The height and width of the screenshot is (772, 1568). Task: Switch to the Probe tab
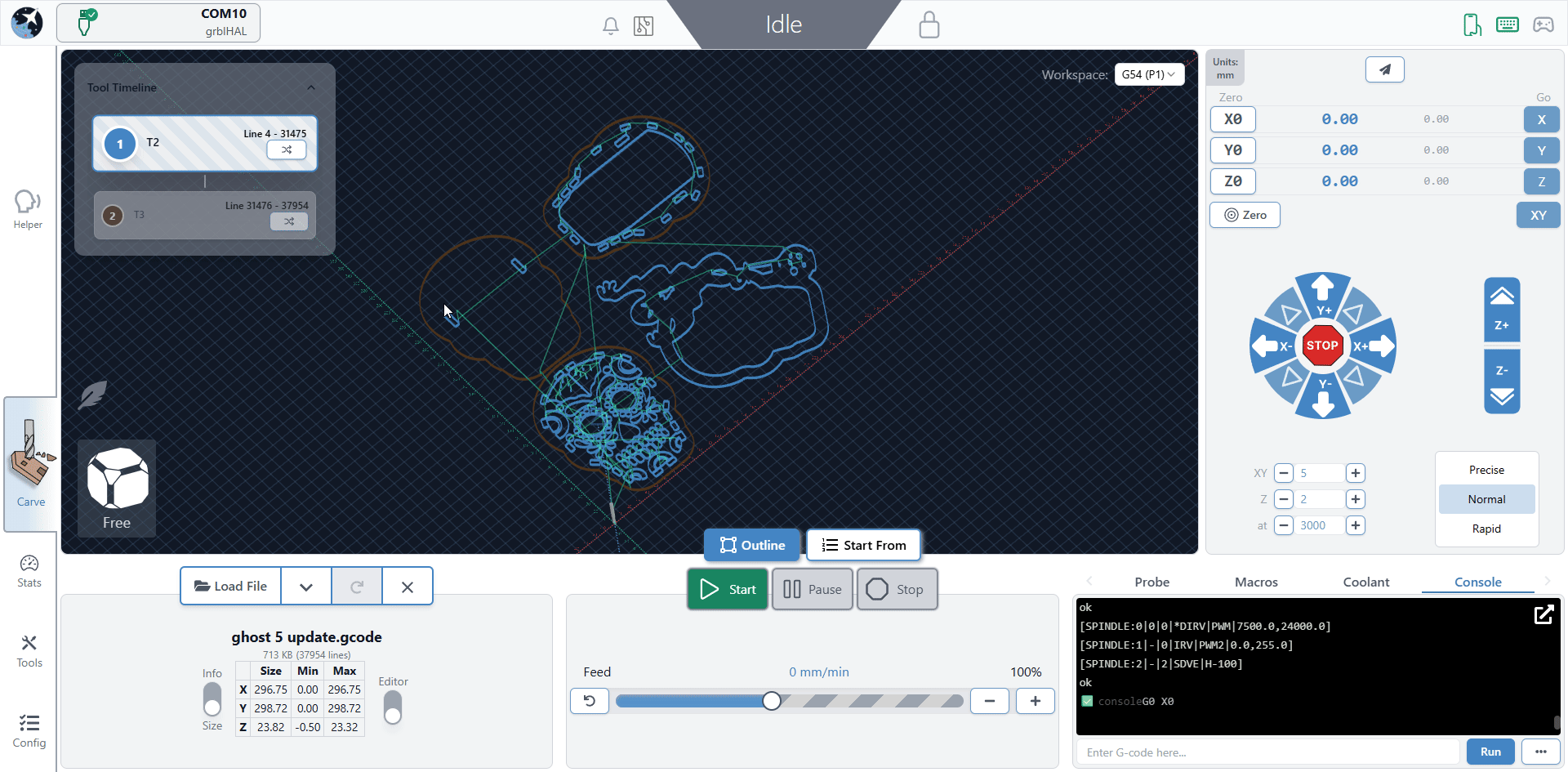click(x=1151, y=582)
